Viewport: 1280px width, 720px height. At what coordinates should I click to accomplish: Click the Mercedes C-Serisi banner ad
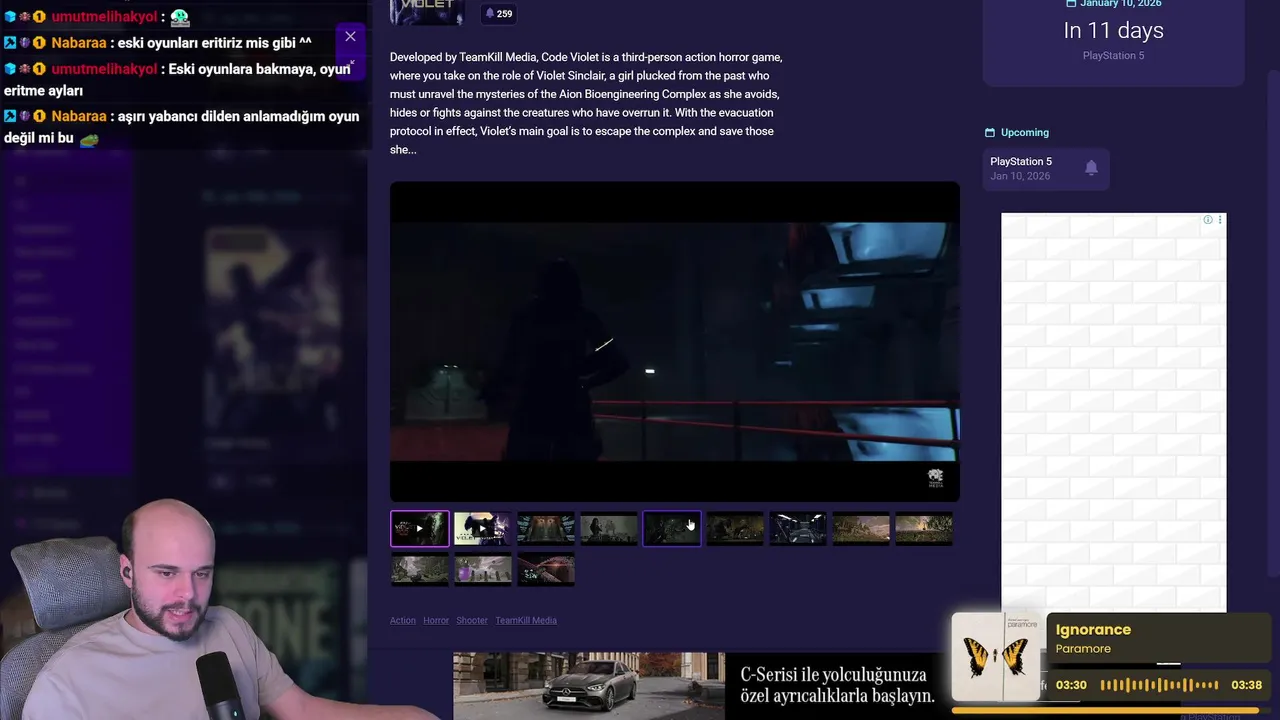[x=697, y=685]
